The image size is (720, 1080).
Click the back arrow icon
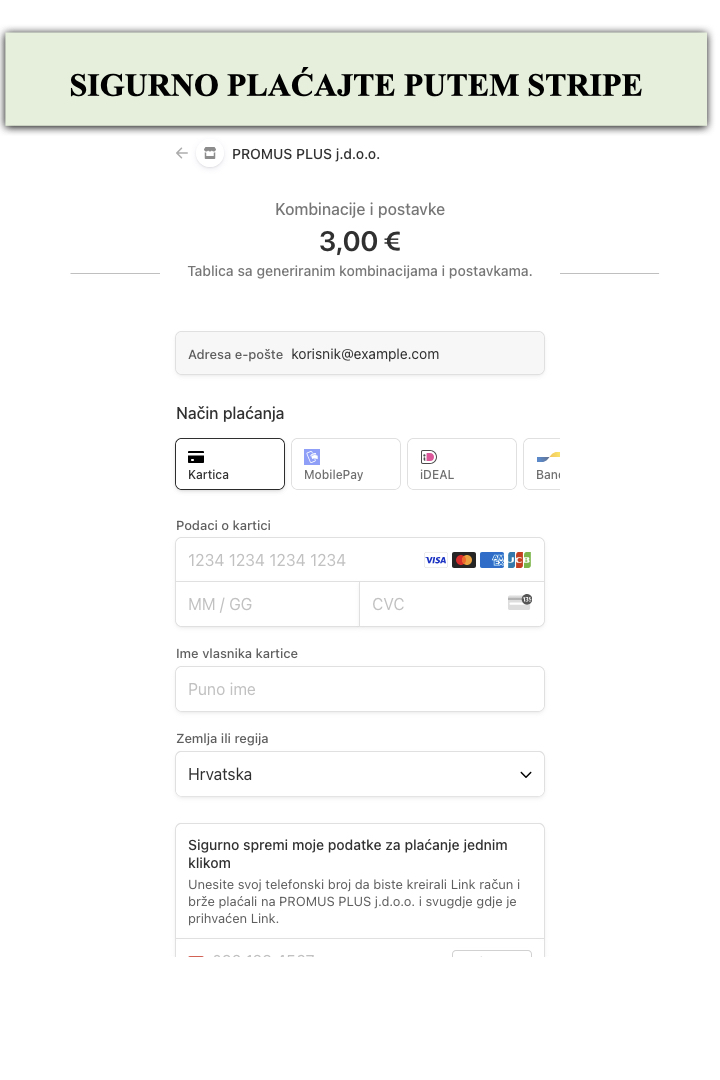point(182,154)
